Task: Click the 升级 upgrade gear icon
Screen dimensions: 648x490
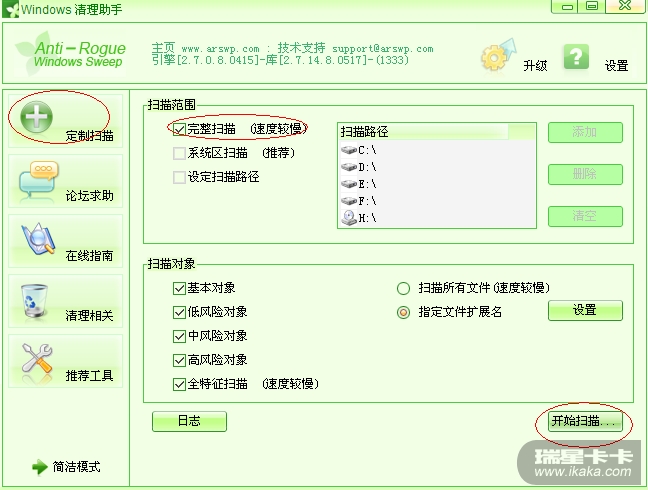Action: coord(499,56)
